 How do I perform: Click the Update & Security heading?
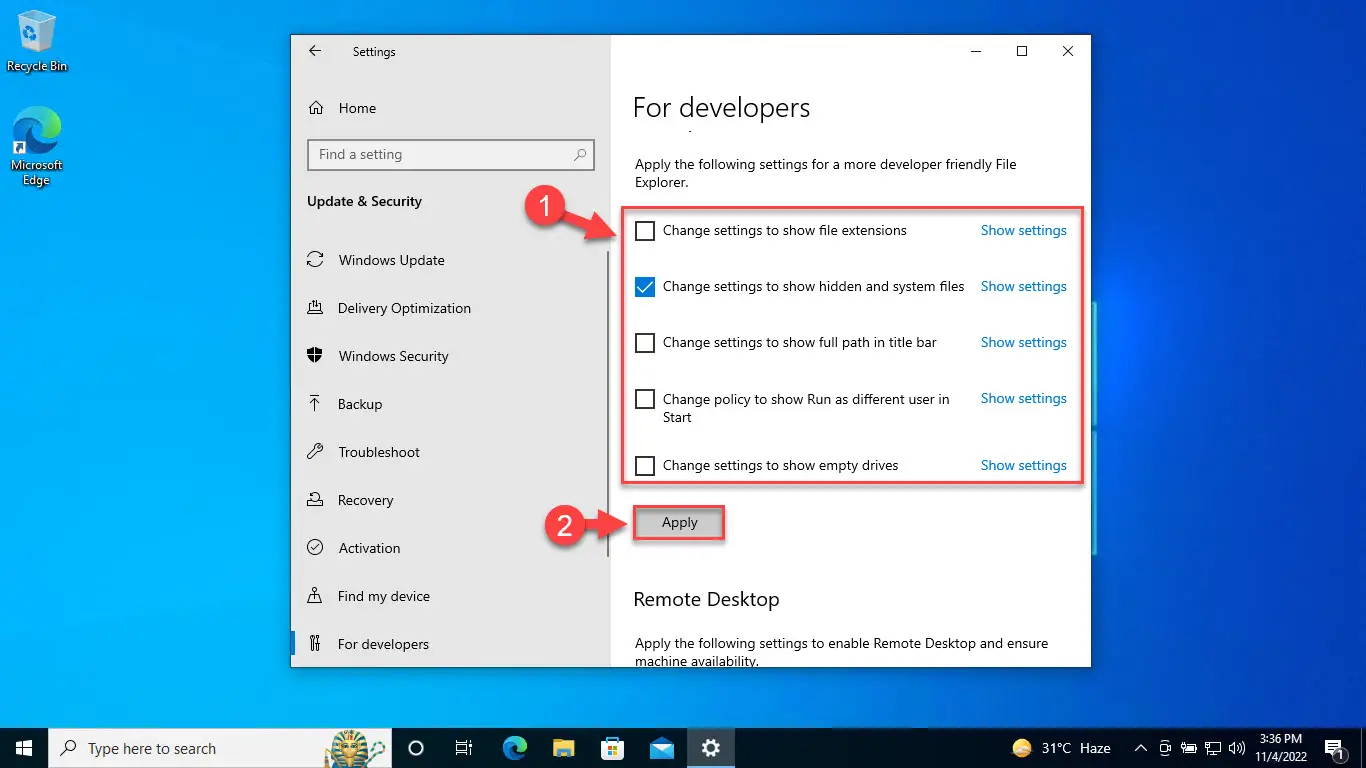click(x=364, y=201)
